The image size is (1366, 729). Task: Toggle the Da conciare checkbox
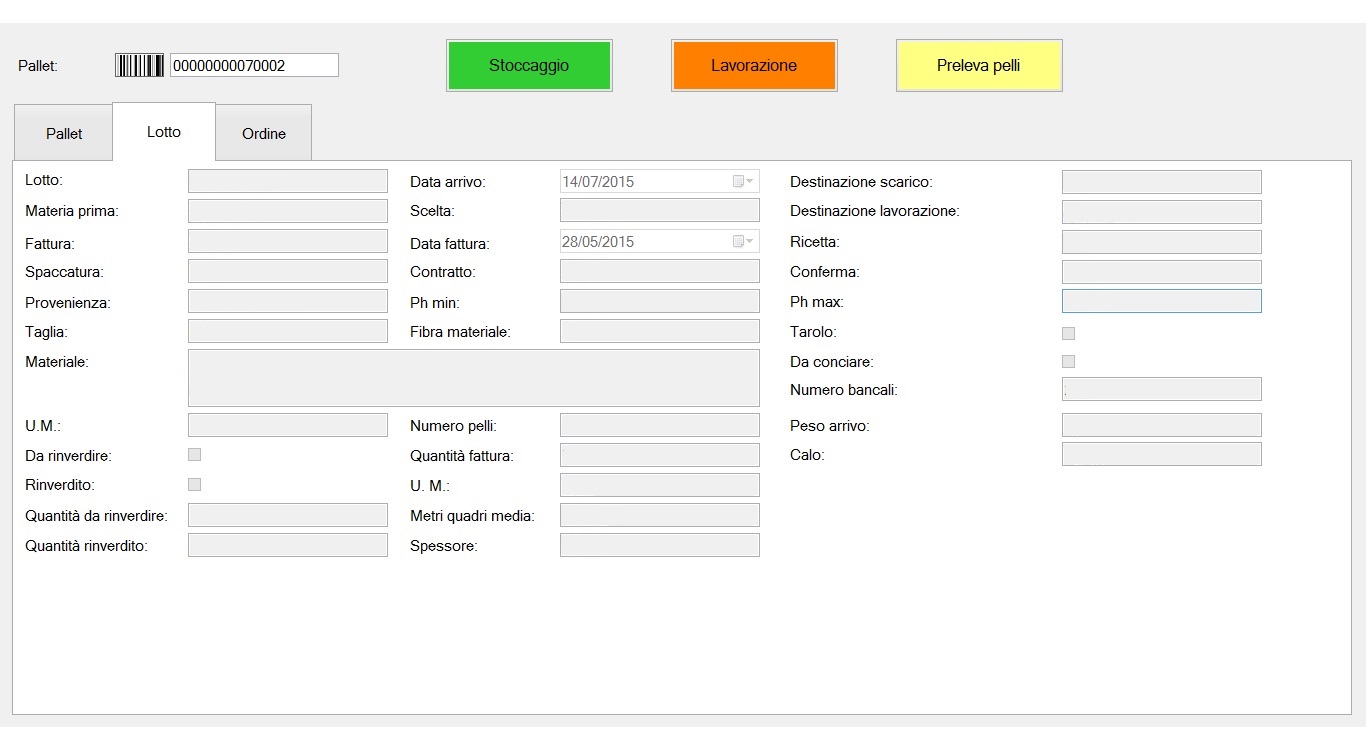click(x=1068, y=361)
